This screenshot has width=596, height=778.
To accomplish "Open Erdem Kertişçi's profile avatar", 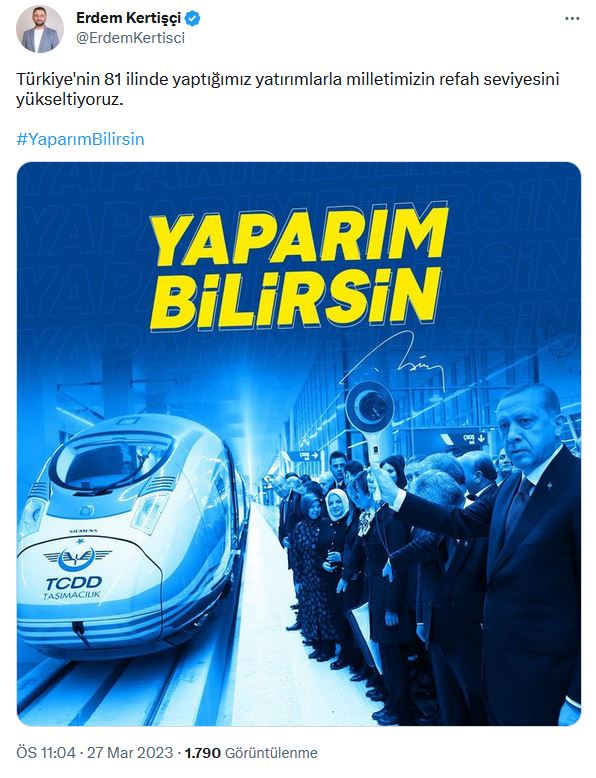I will point(40,29).
